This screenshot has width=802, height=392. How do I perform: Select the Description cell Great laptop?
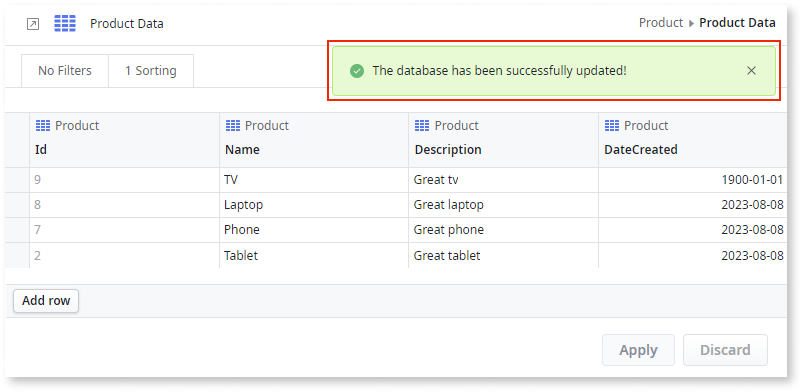coord(503,205)
